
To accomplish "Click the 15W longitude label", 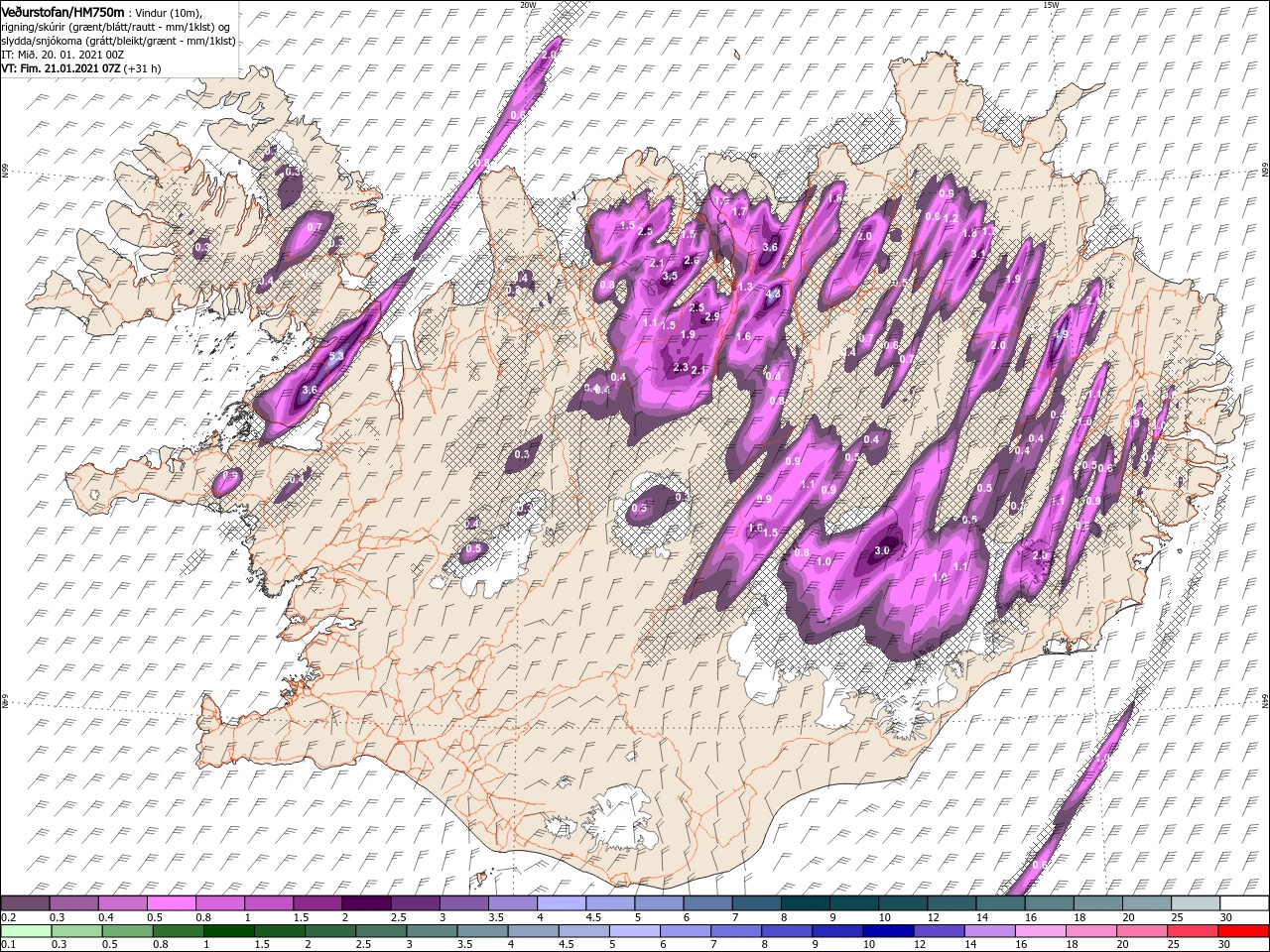I will (1051, 5).
